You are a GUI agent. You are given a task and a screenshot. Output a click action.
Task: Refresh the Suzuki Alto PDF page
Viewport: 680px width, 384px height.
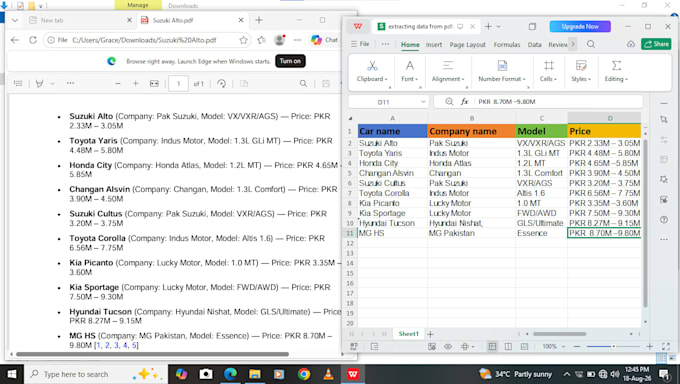(x=33, y=40)
